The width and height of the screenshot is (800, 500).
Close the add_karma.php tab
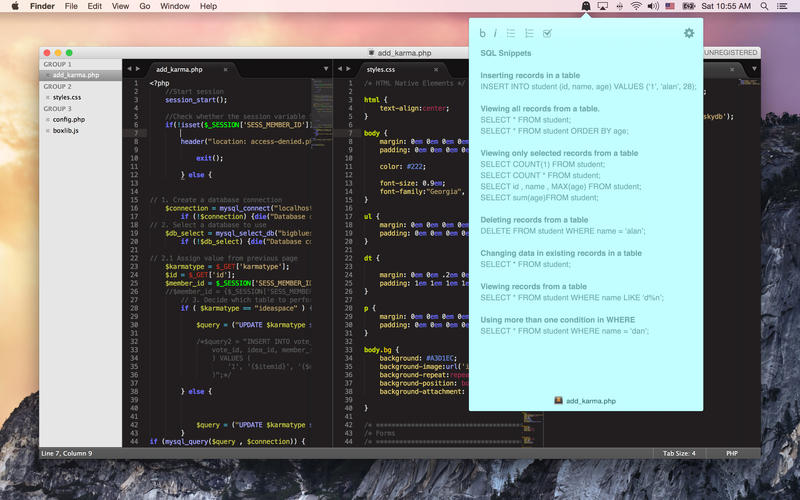tap(226, 70)
